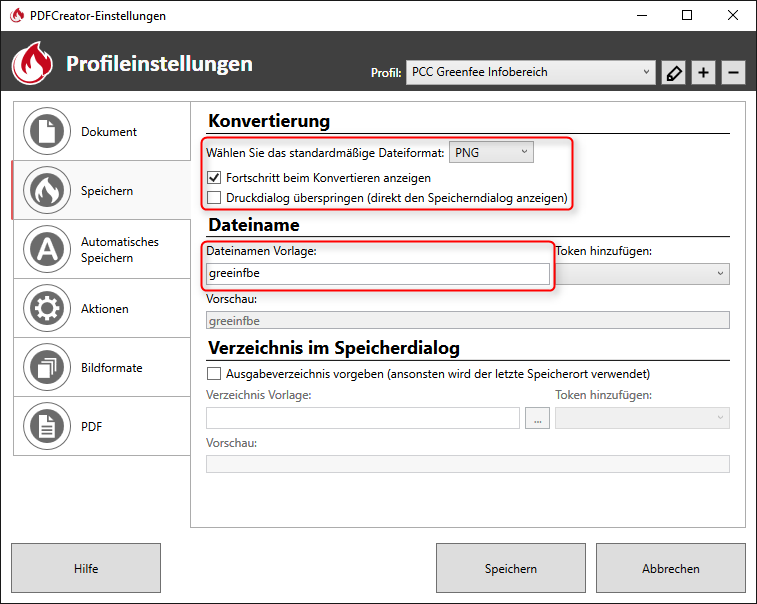Check Ausgabeverzeichnis vorgeben option
The image size is (757, 604).
[214, 374]
